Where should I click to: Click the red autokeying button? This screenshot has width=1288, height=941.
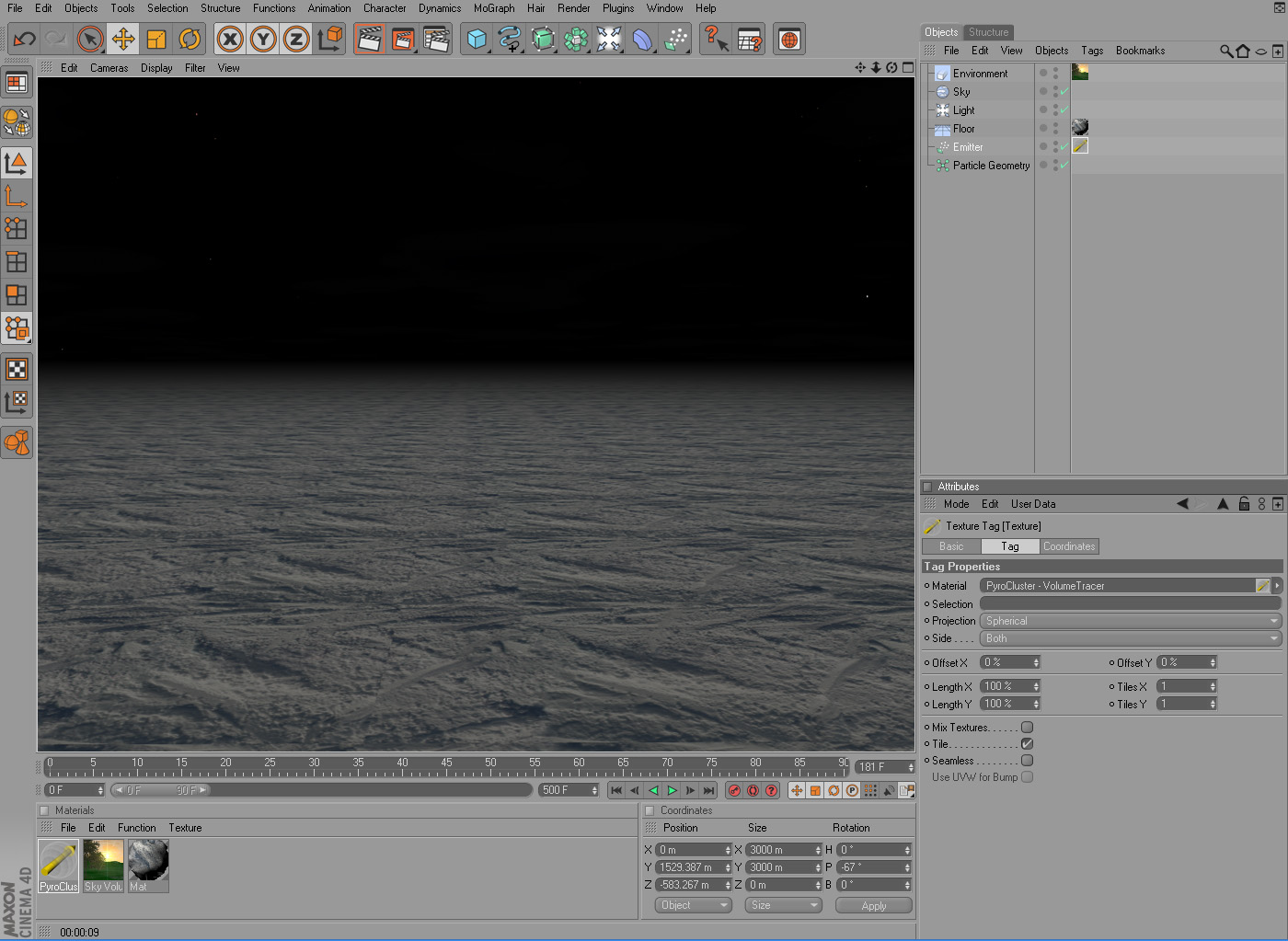click(753, 790)
